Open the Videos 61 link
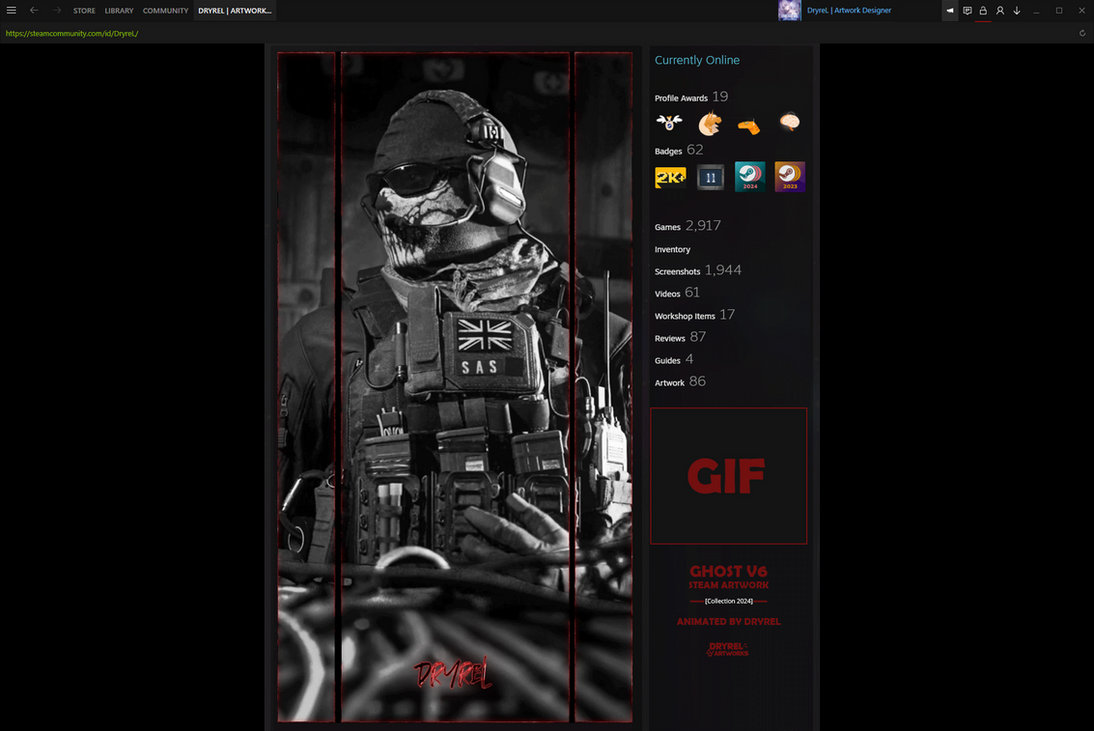 click(x=677, y=293)
